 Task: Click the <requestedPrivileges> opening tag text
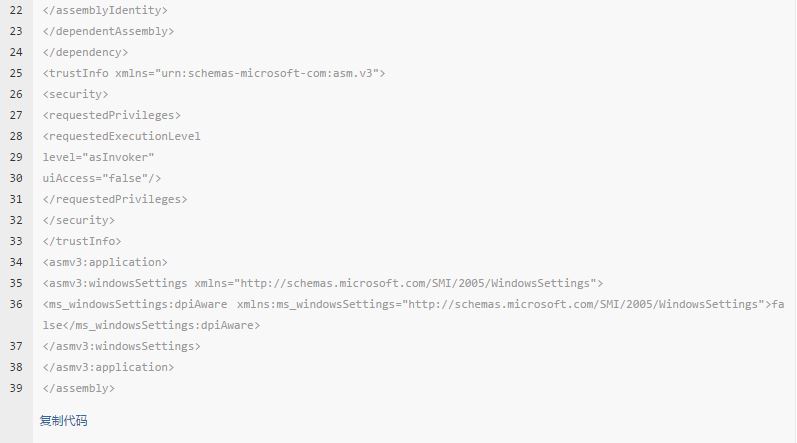pos(112,115)
